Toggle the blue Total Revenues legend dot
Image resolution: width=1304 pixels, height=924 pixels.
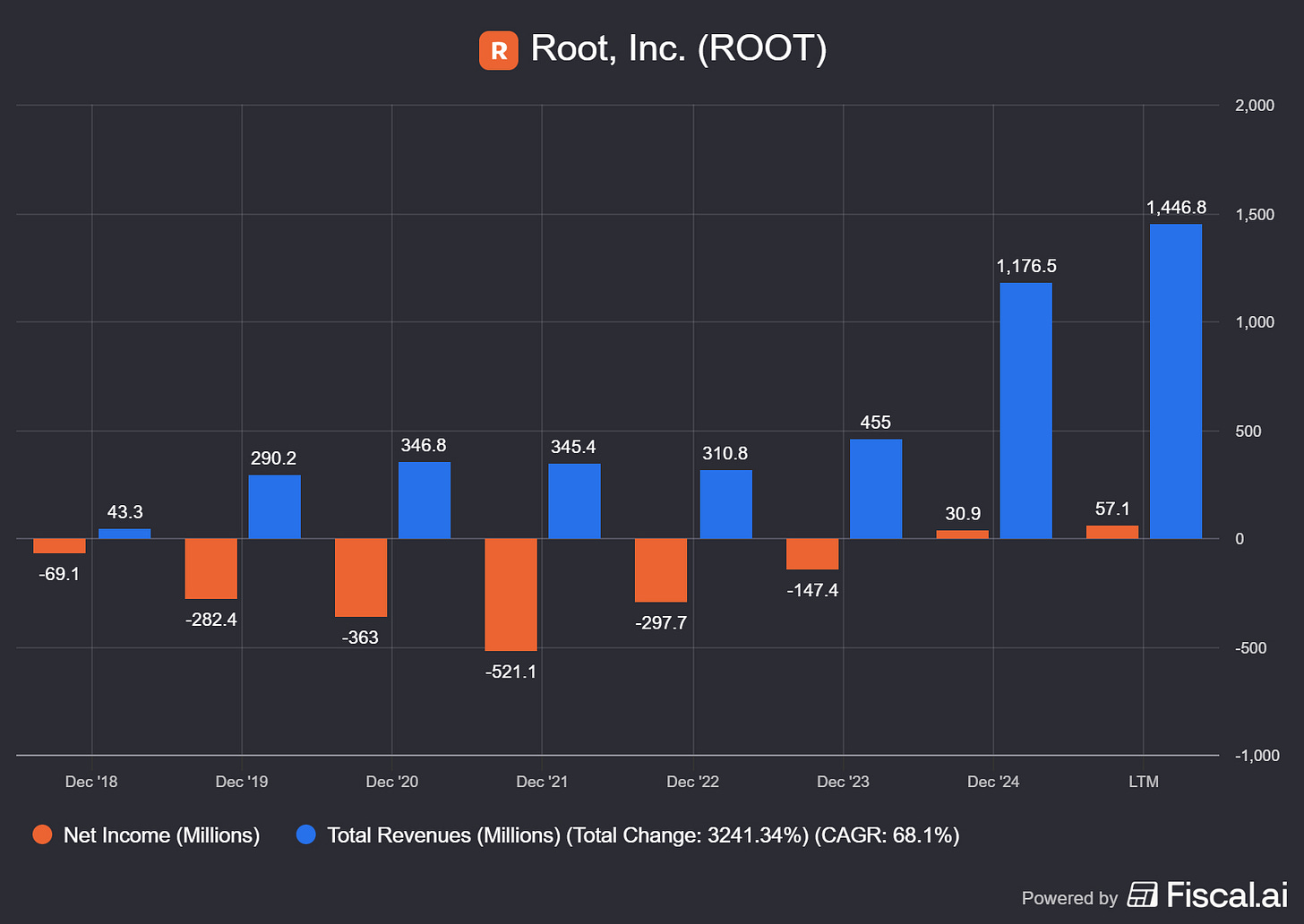point(306,835)
